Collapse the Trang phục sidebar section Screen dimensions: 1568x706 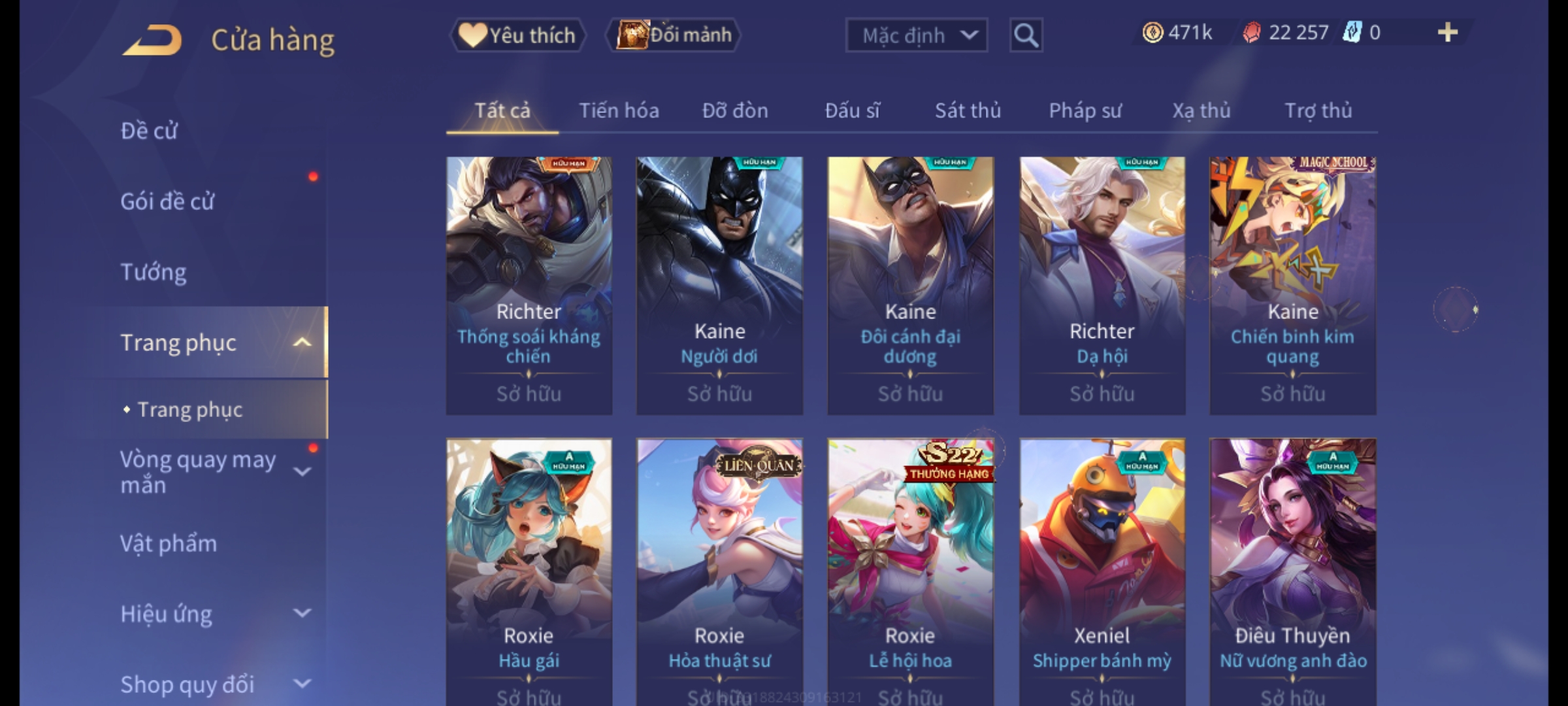[x=302, y=343]
